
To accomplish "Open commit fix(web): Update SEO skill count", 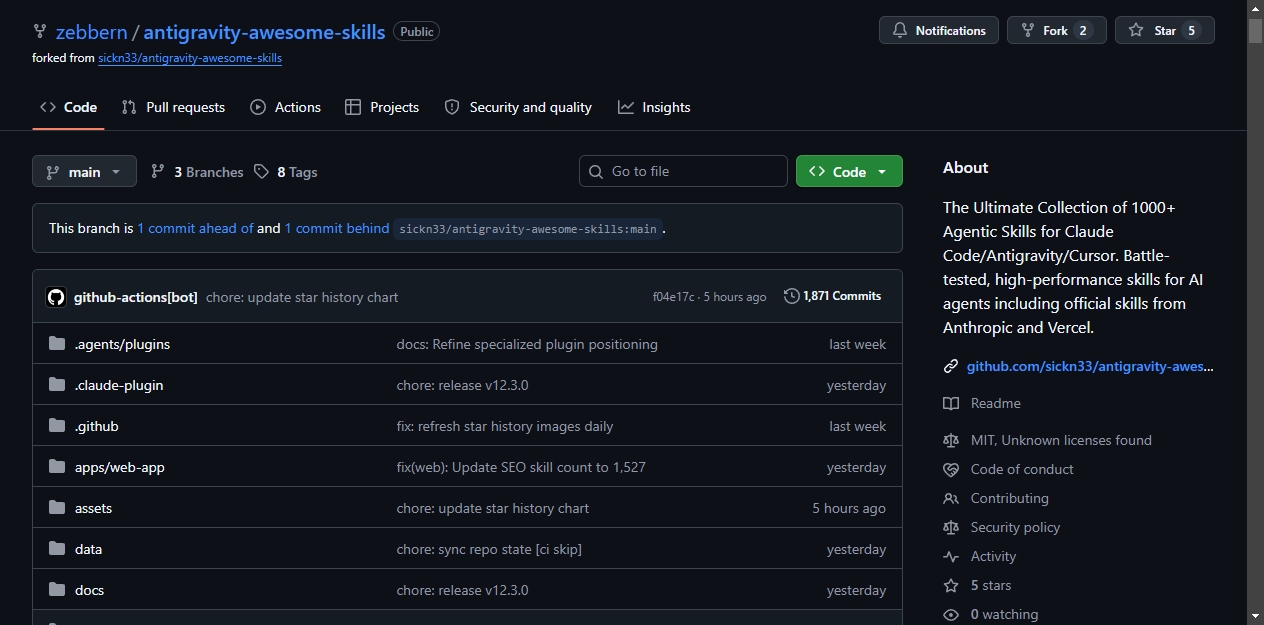I will pyautogui.click(x=521, y=467).
